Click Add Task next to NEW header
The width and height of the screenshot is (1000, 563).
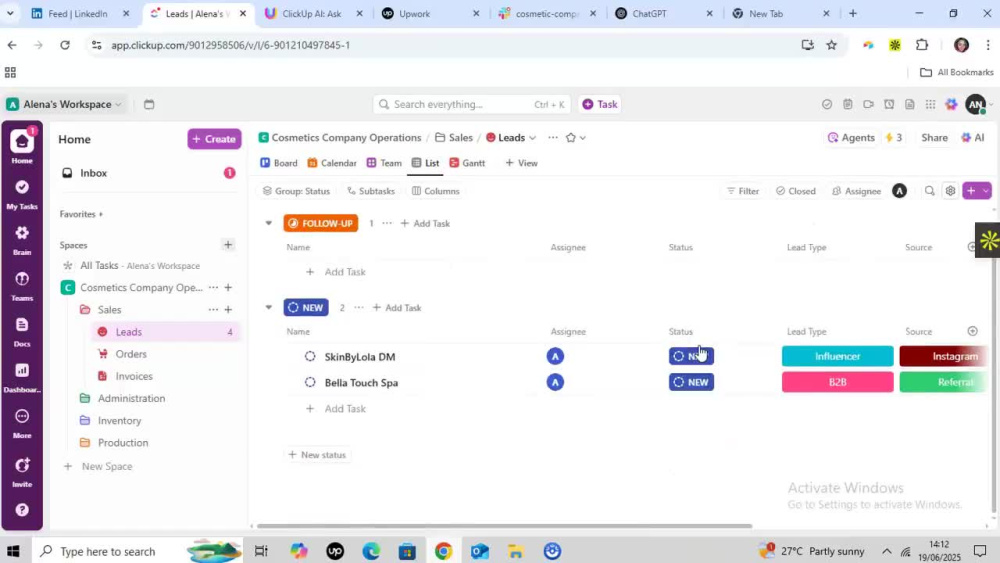pyautogui.click(x=397, y=307)
